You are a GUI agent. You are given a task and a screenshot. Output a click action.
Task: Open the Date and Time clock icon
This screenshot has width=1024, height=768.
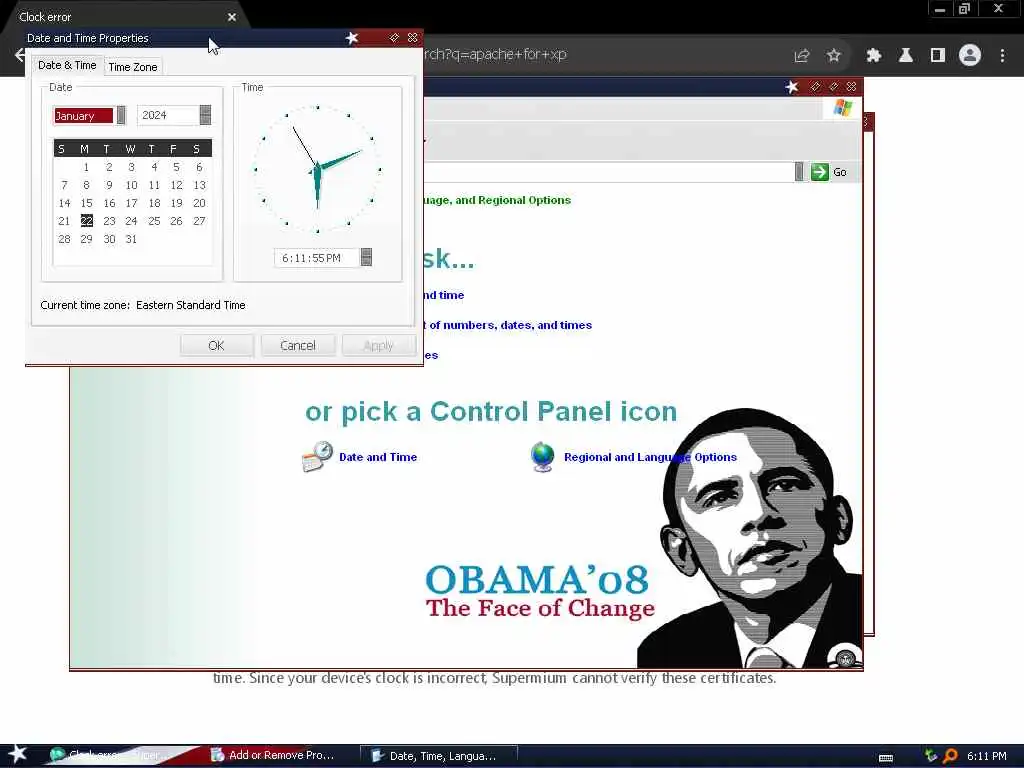coord(317,456)
